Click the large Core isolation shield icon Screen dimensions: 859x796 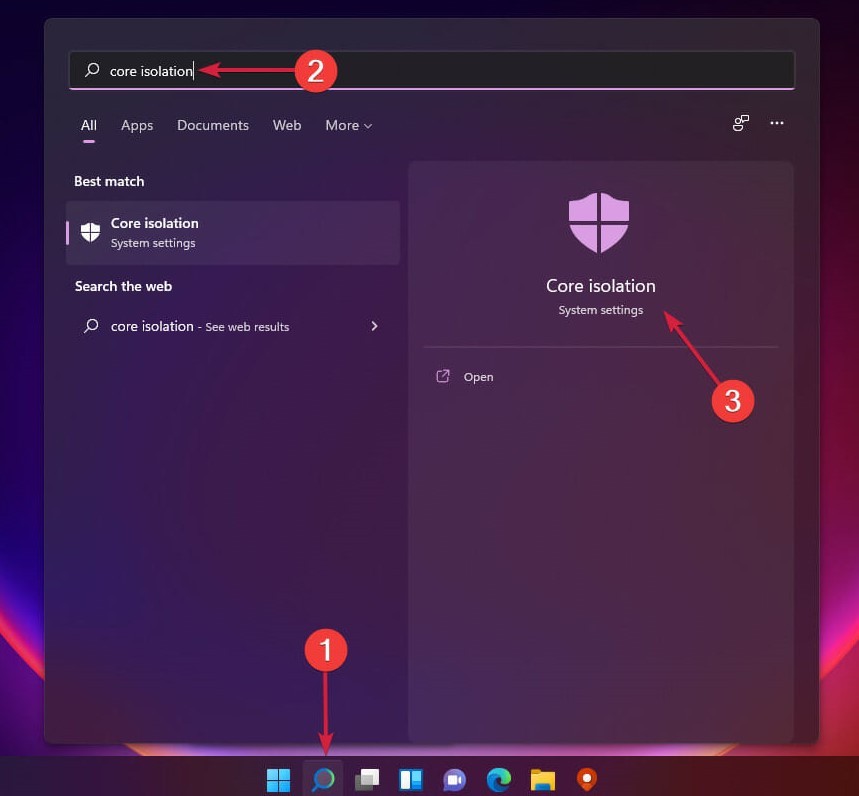click(599, 222)
